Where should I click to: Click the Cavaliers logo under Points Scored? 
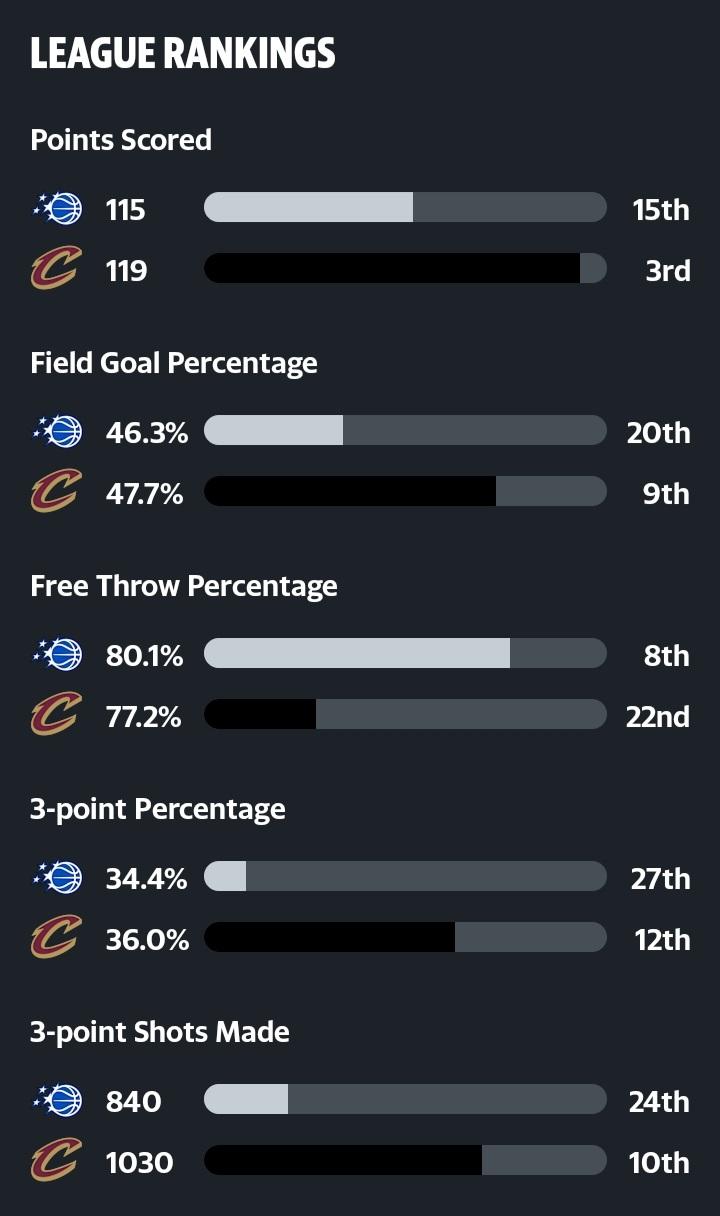pos(56,270)
